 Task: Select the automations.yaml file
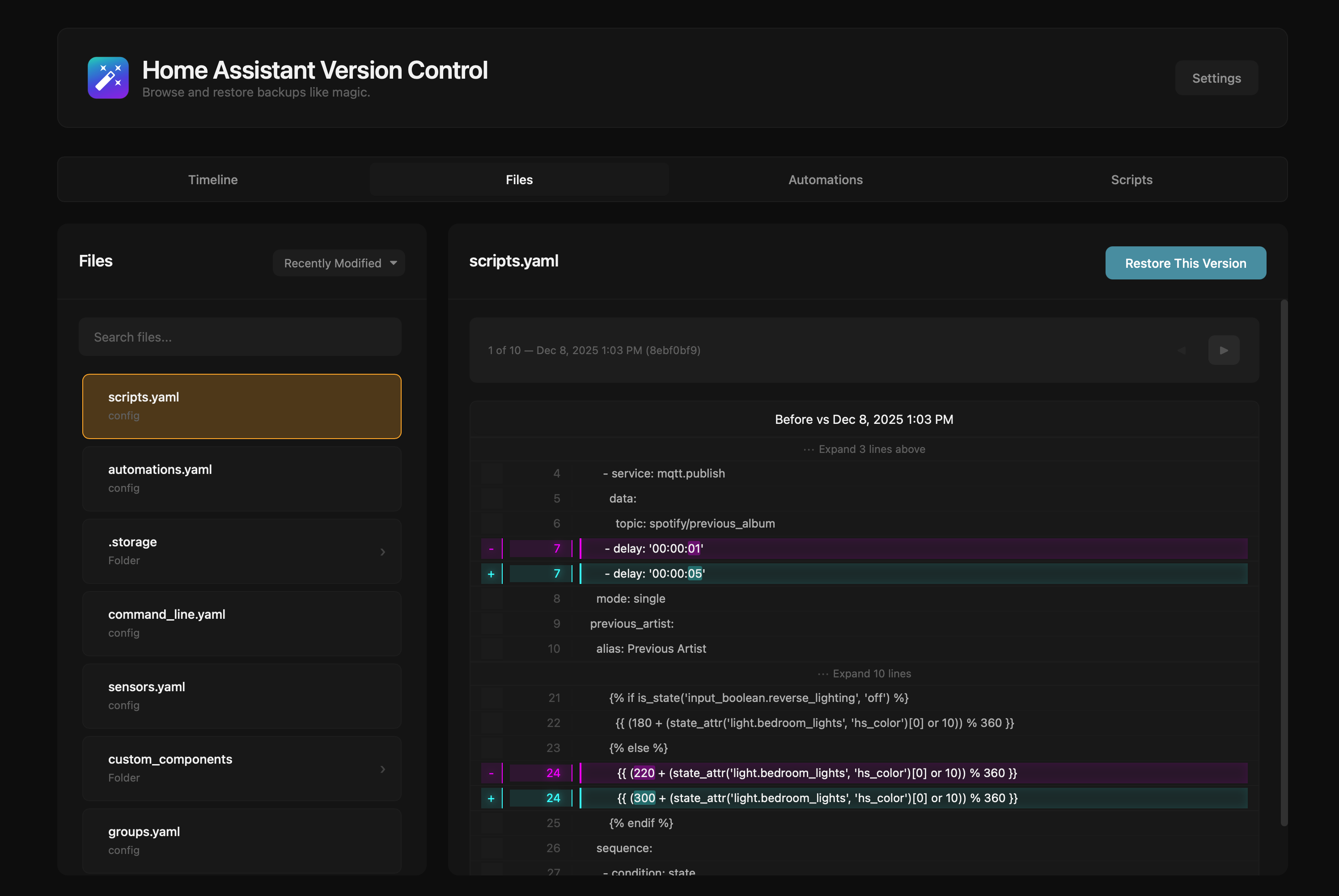(x=241, y=478)
